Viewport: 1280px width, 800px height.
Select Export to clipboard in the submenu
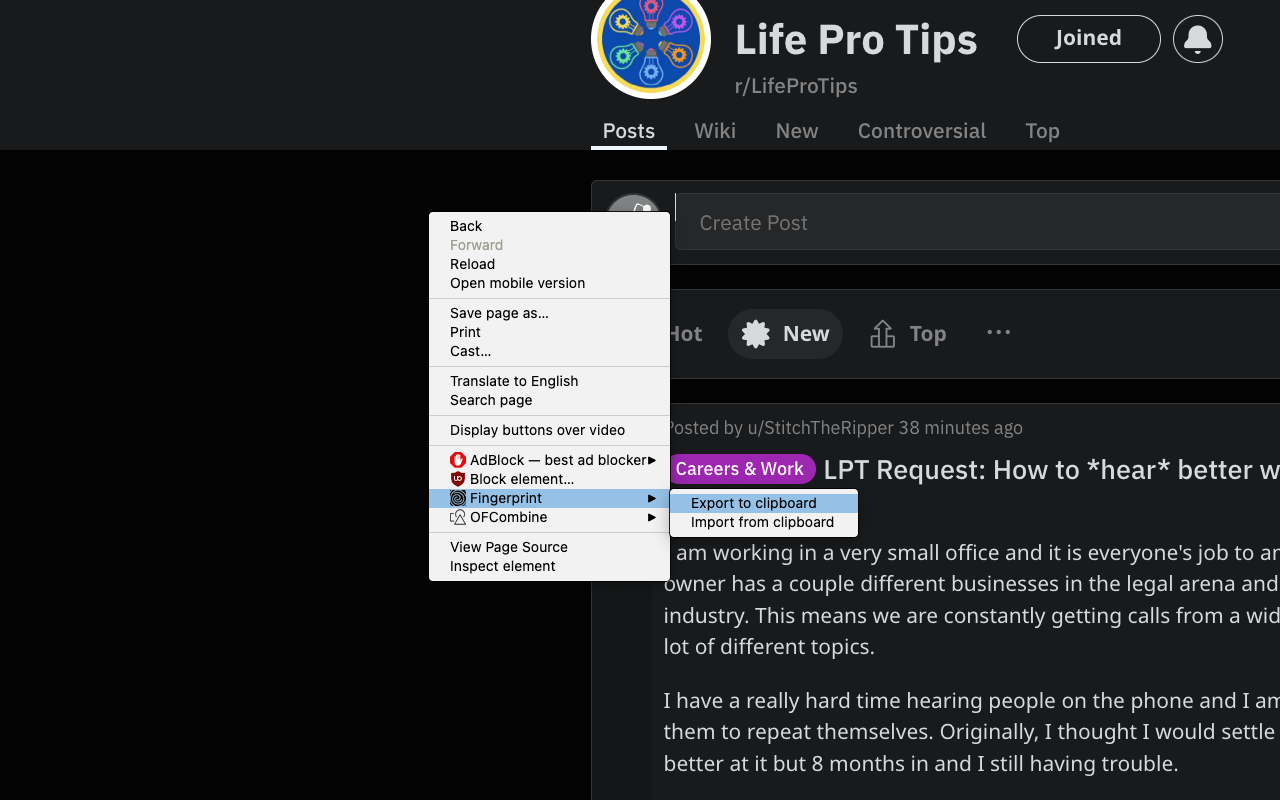point(764,503)
